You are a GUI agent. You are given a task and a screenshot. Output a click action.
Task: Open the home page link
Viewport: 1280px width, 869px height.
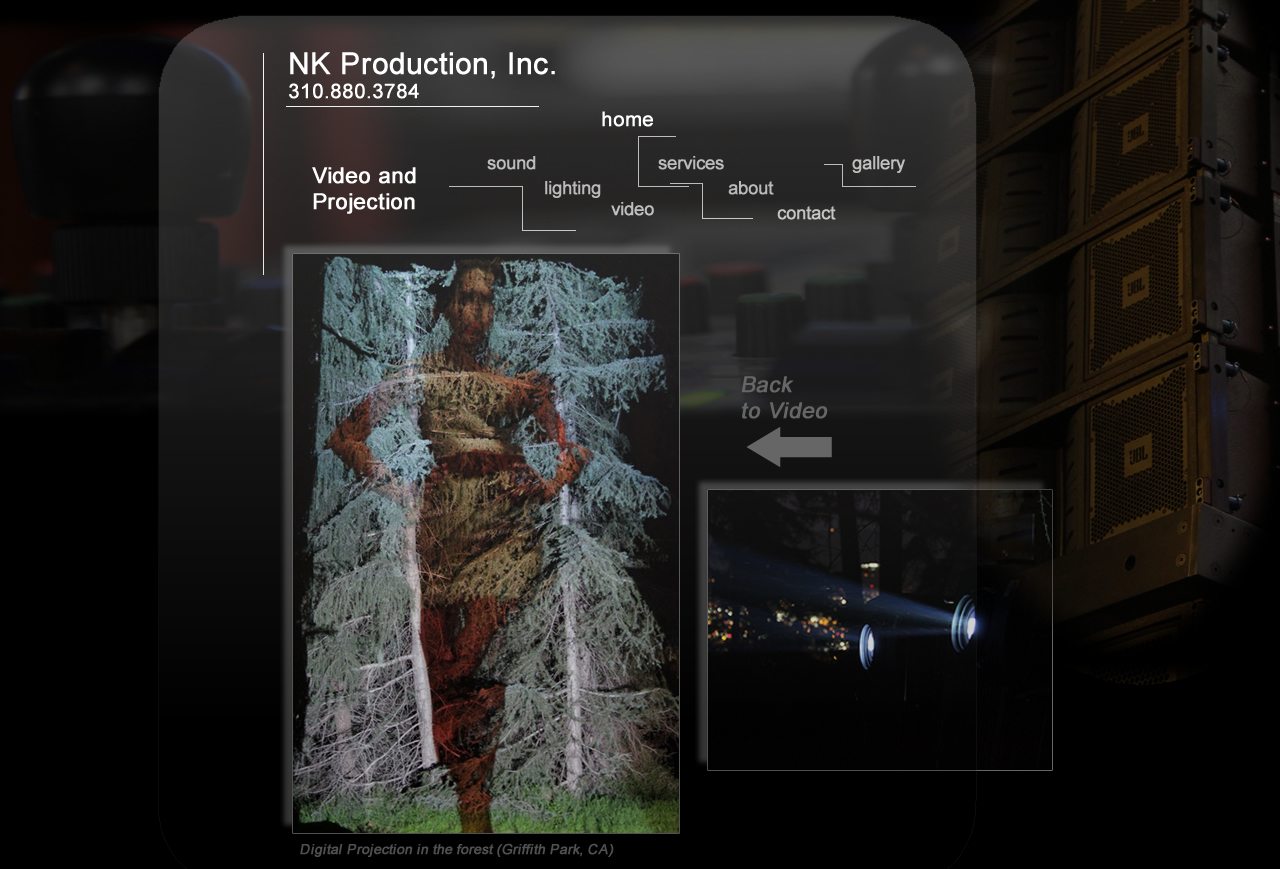[627, 120]
